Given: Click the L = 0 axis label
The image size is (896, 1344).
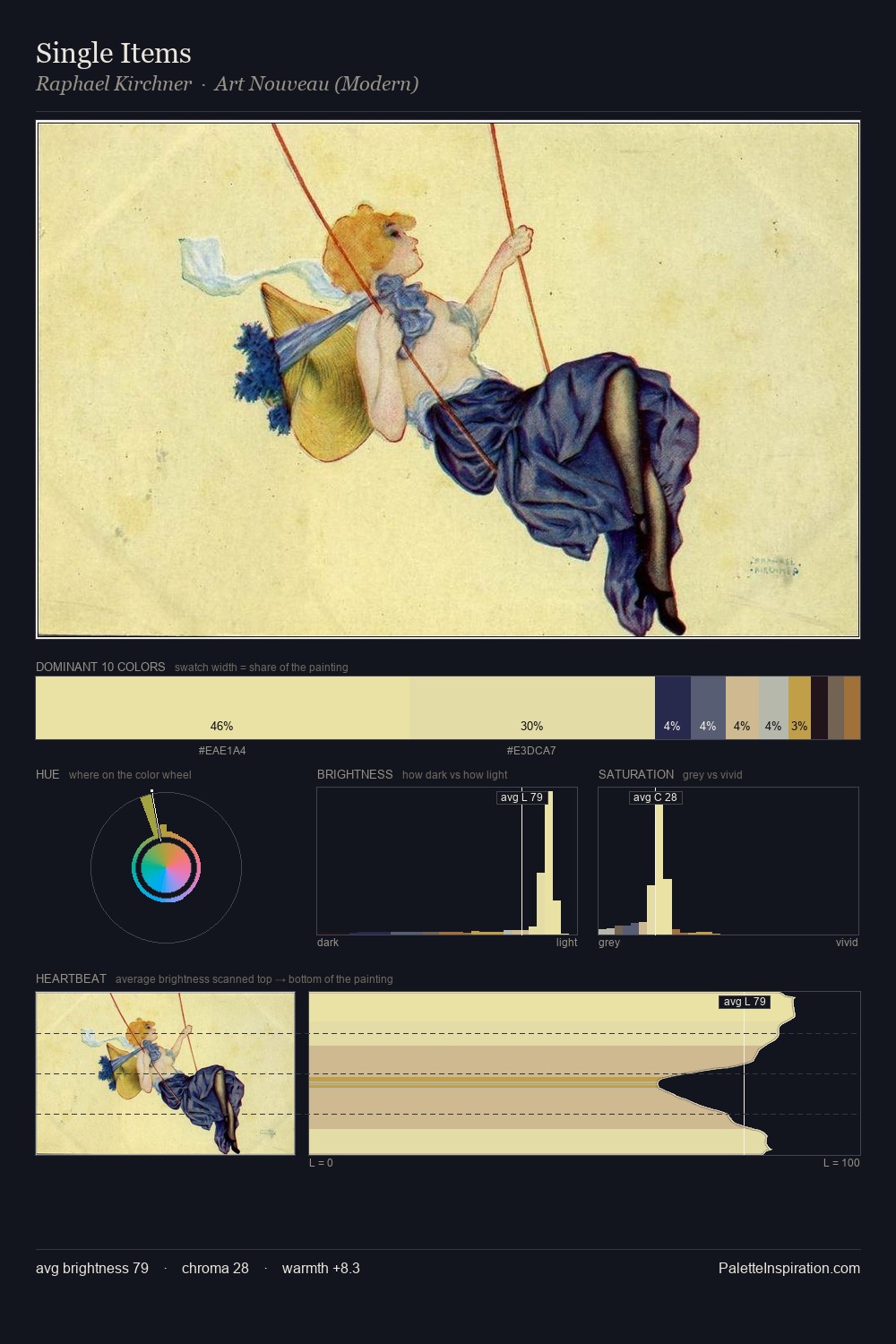Looking at the screenshot, I should (x=321, y=1163).
